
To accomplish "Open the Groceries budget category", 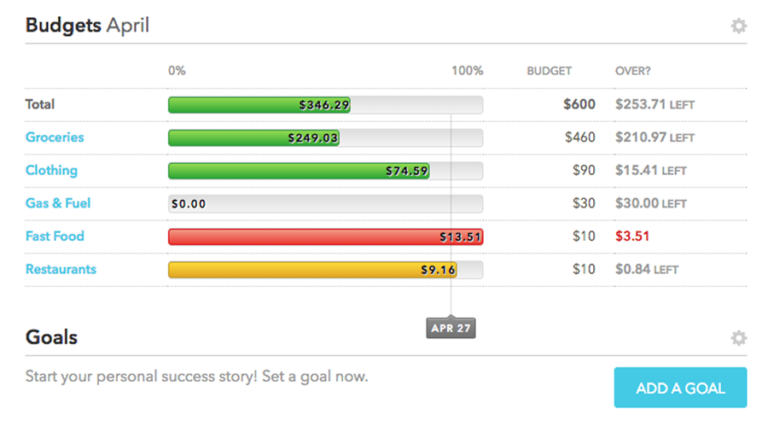I will [54, 137].
